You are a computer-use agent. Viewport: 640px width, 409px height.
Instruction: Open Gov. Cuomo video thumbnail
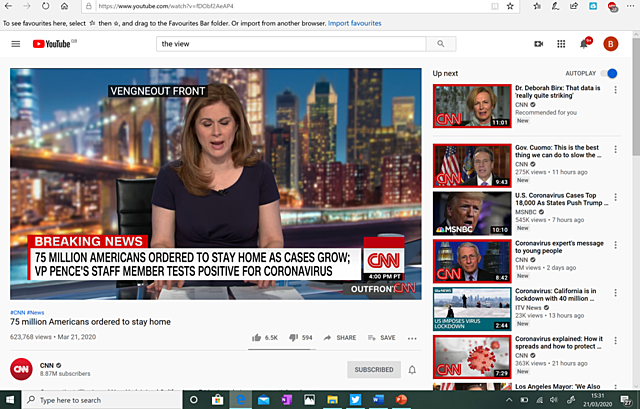[x=472, y=165]
